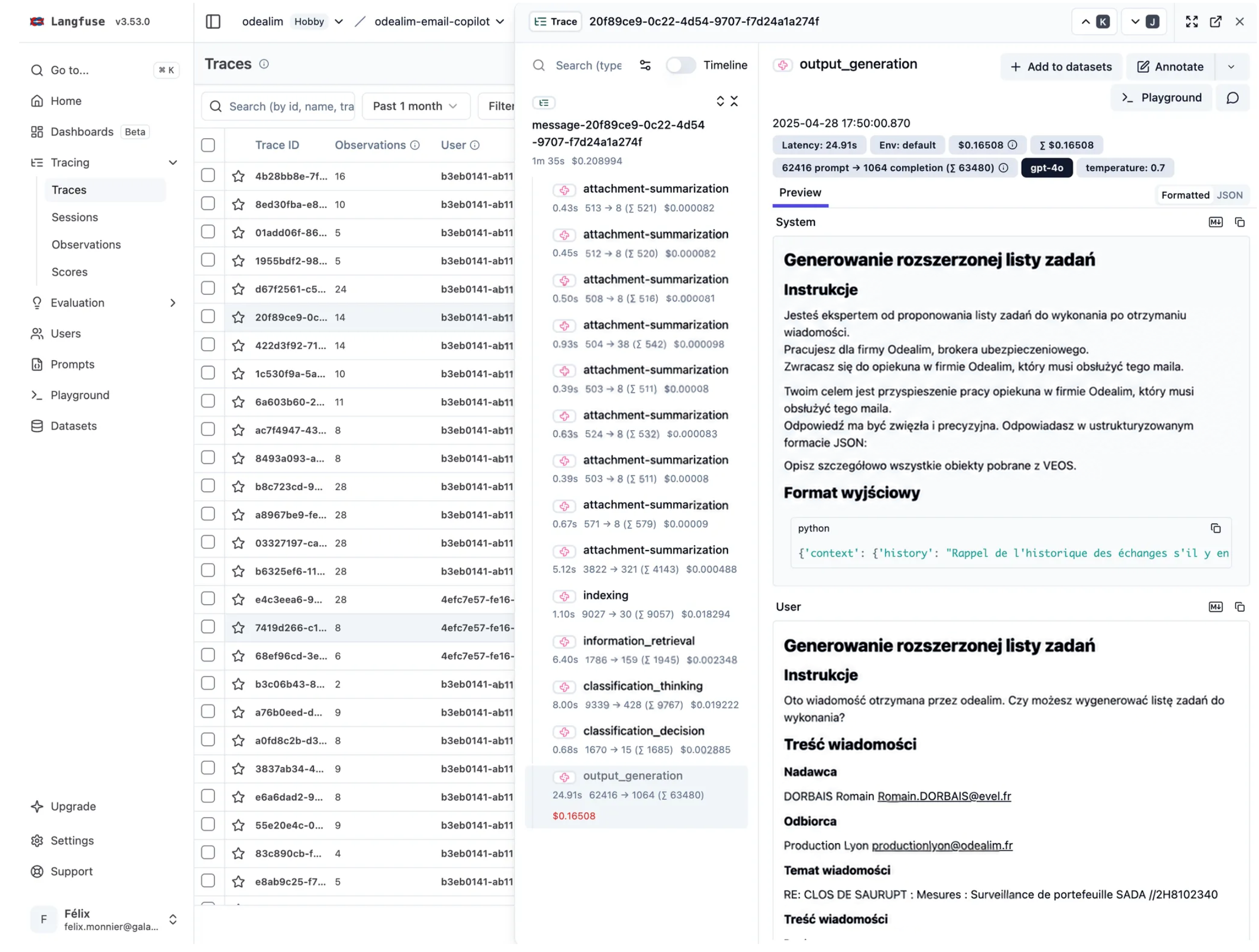Toggle the sidebar panel icon
1259x952 pixels.
pyautogui.click(x=213, y=22)
